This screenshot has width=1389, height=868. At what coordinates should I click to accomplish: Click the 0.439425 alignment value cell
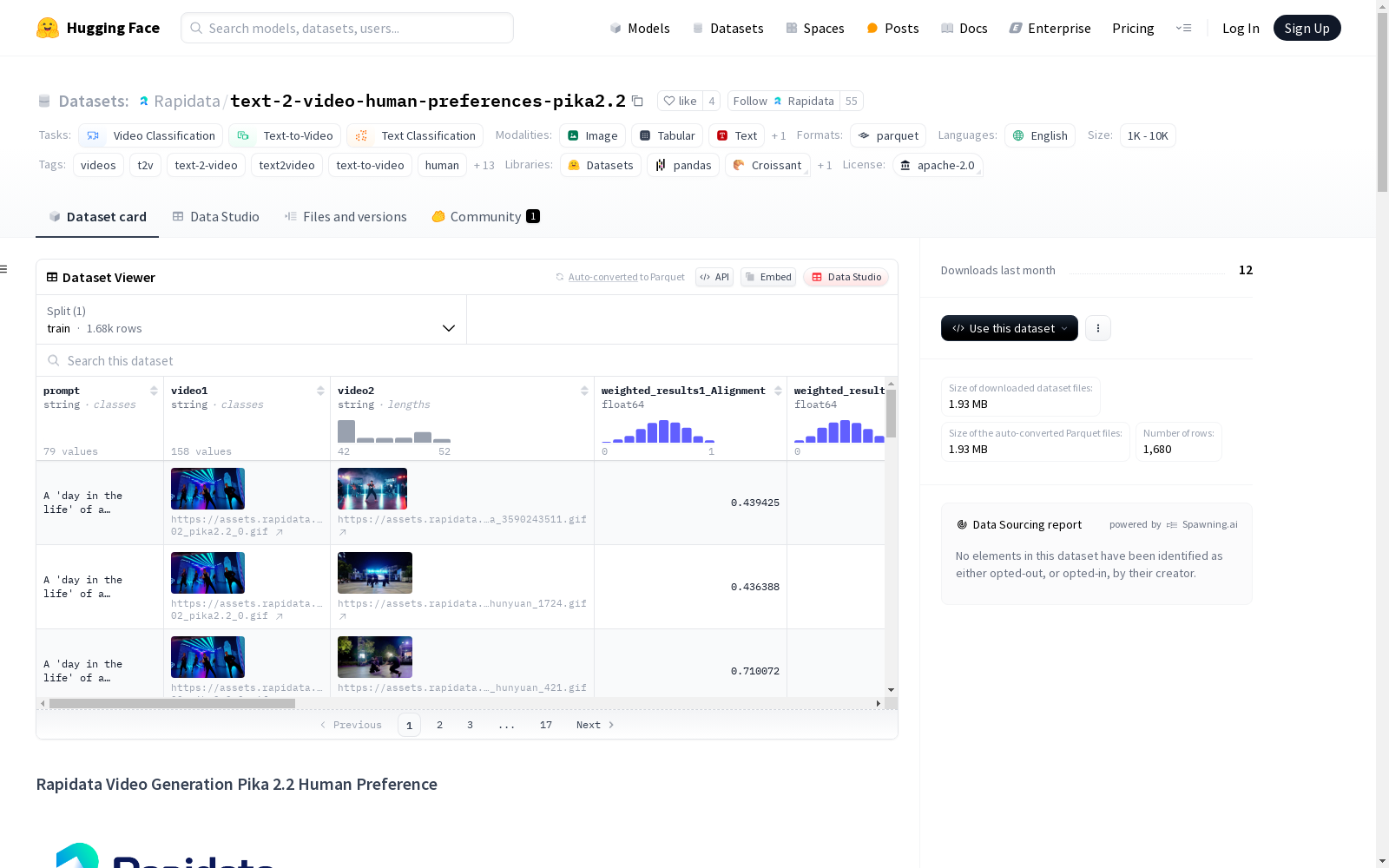pos(690,503)
